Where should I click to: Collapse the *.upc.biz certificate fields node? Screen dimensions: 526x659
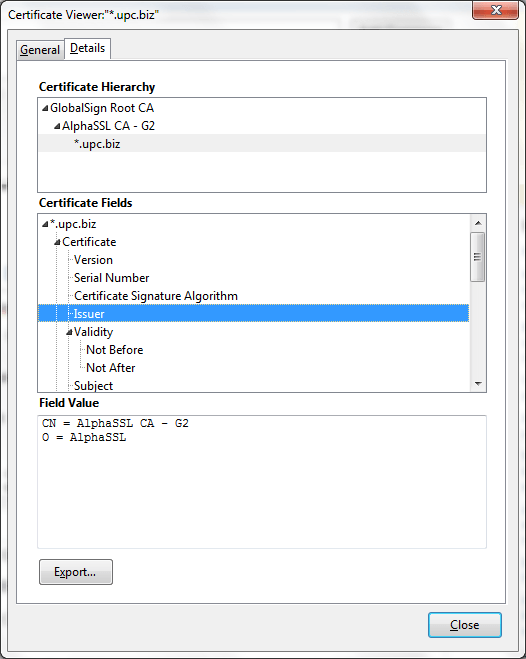point(45,224)
